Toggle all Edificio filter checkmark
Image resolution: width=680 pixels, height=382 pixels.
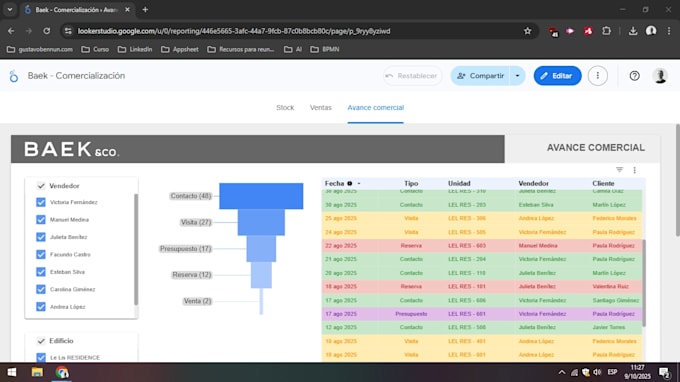[41, 341]
